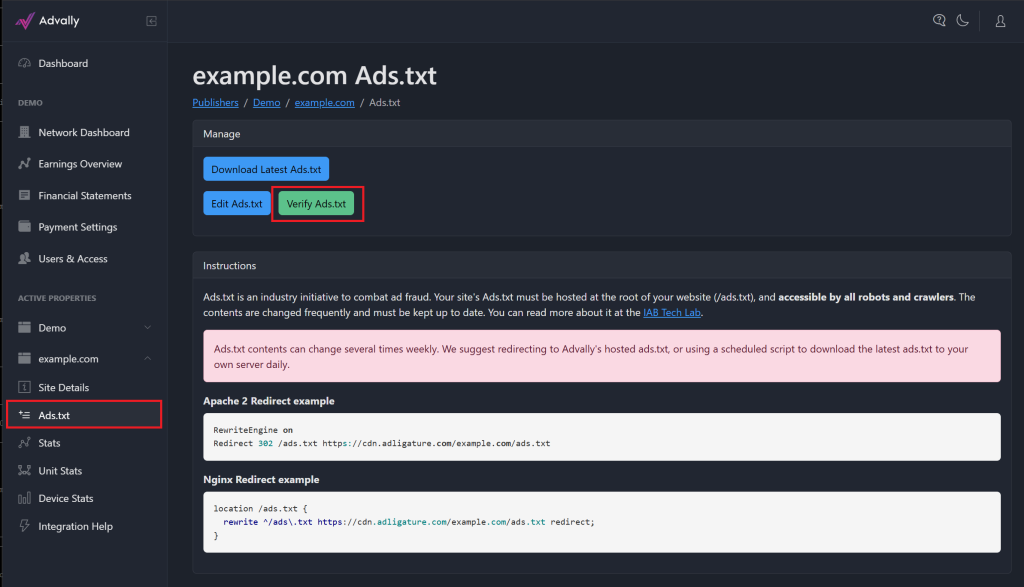Click the 'DEMO' section label

[x=30, y=103]
